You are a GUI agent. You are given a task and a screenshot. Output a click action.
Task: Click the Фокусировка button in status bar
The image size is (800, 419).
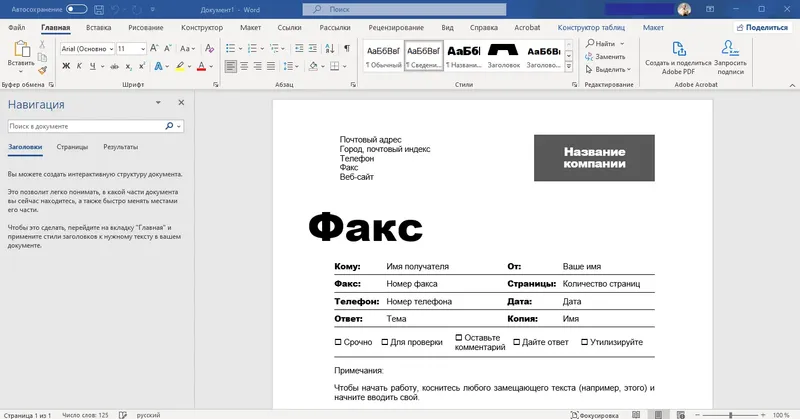click(x=594, y=415)
